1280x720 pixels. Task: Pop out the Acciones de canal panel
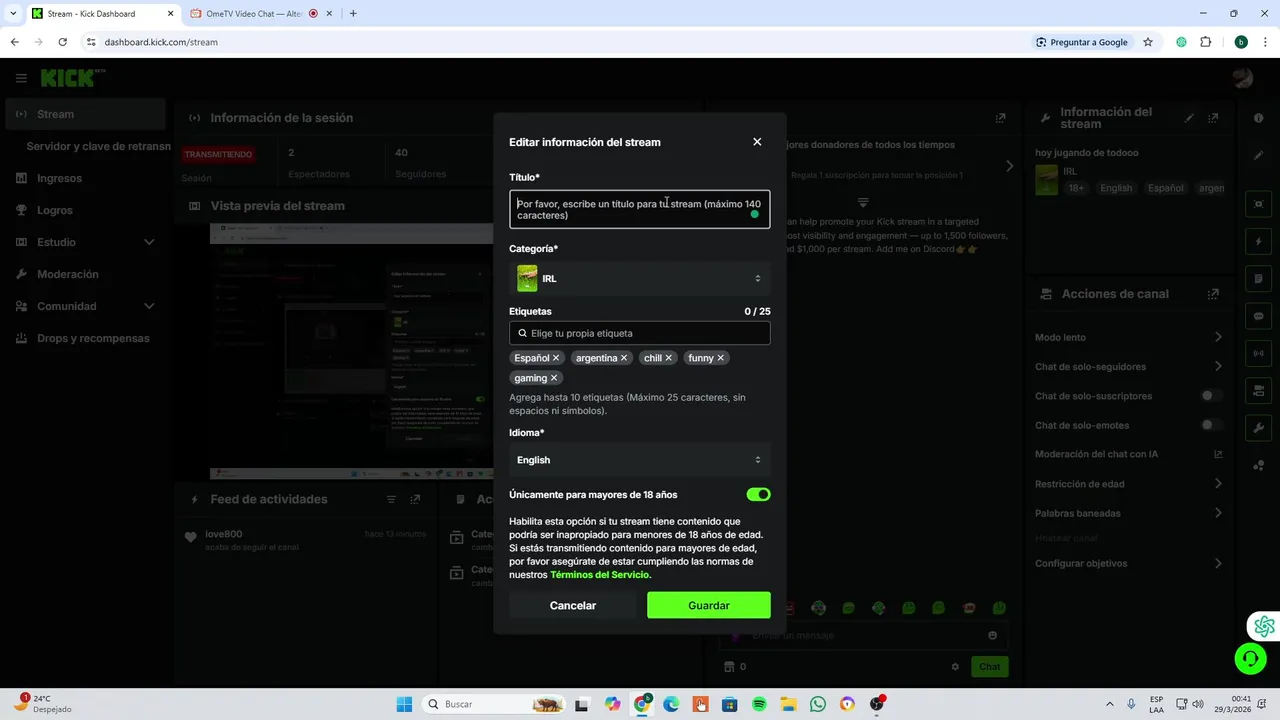coord(1213,294)
